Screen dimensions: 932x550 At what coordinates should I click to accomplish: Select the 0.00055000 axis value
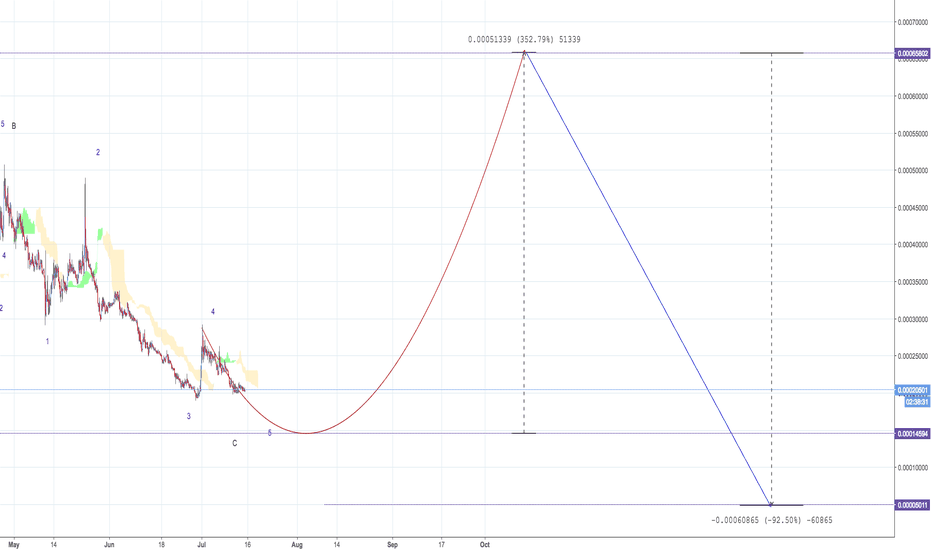[912, 133]
